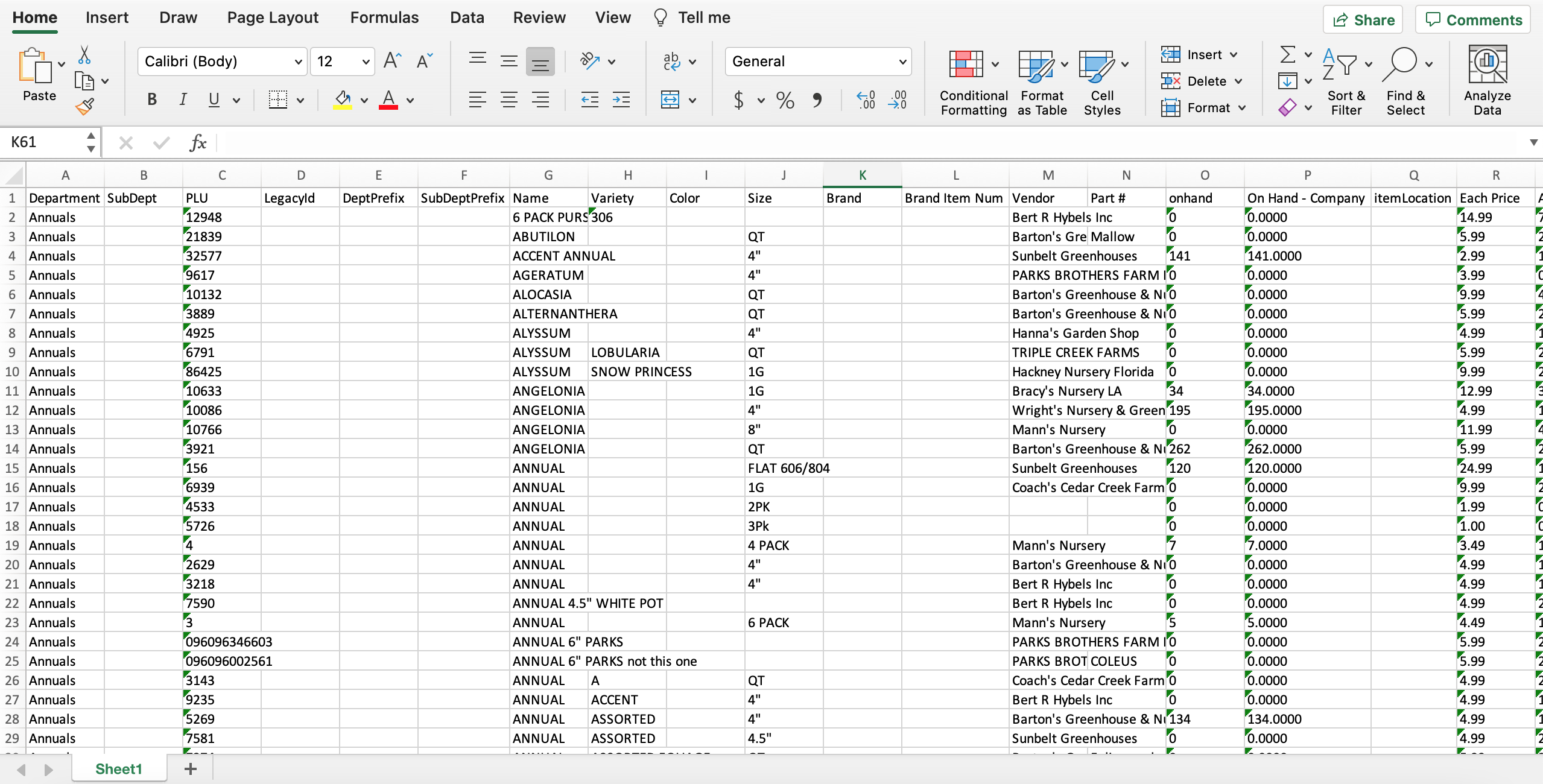Open the Formulas ribbon tab
This screenshot has width=1543, height=784.
[384, 17]
